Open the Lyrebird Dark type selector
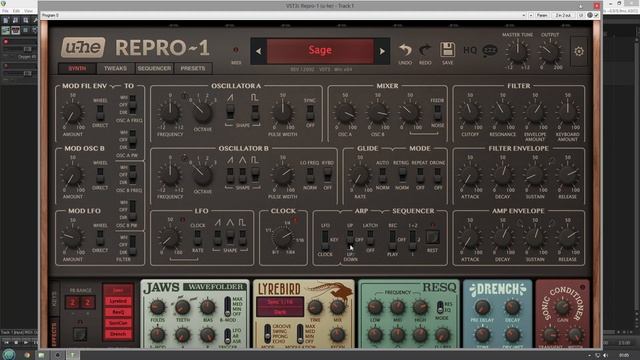The height and width of the screenshot is (360, 640). point(280,312)
